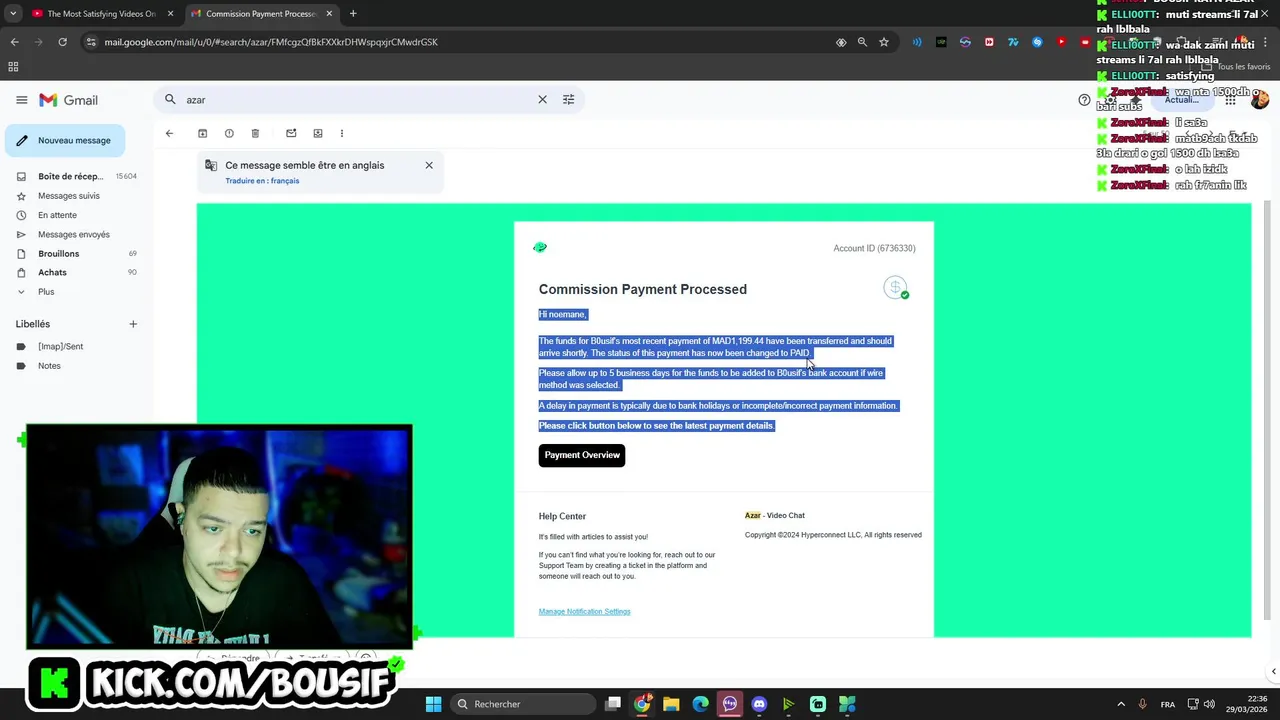Click the Payment Overview button

[x=582, y=455]
